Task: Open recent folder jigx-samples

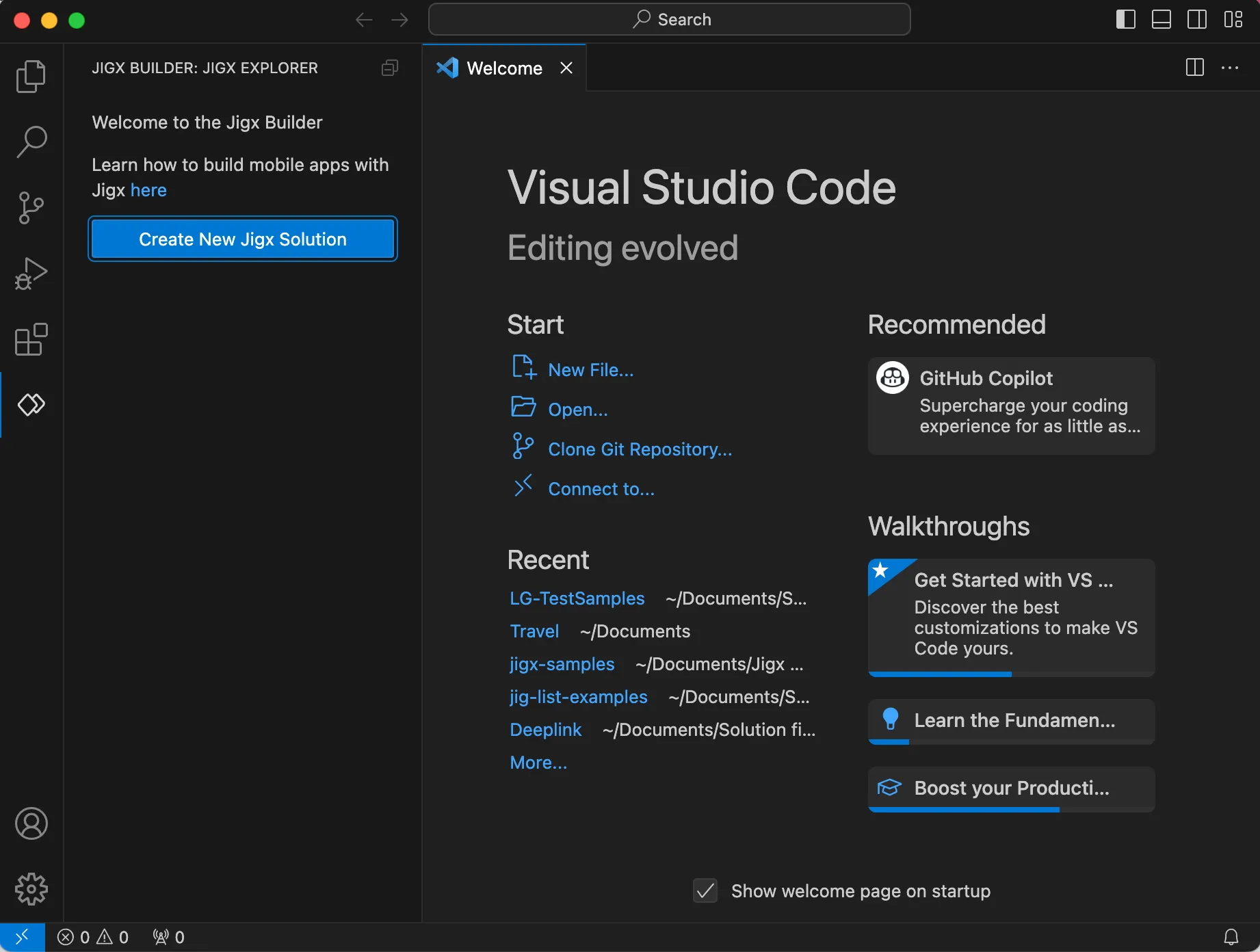Action: point(562,664)
